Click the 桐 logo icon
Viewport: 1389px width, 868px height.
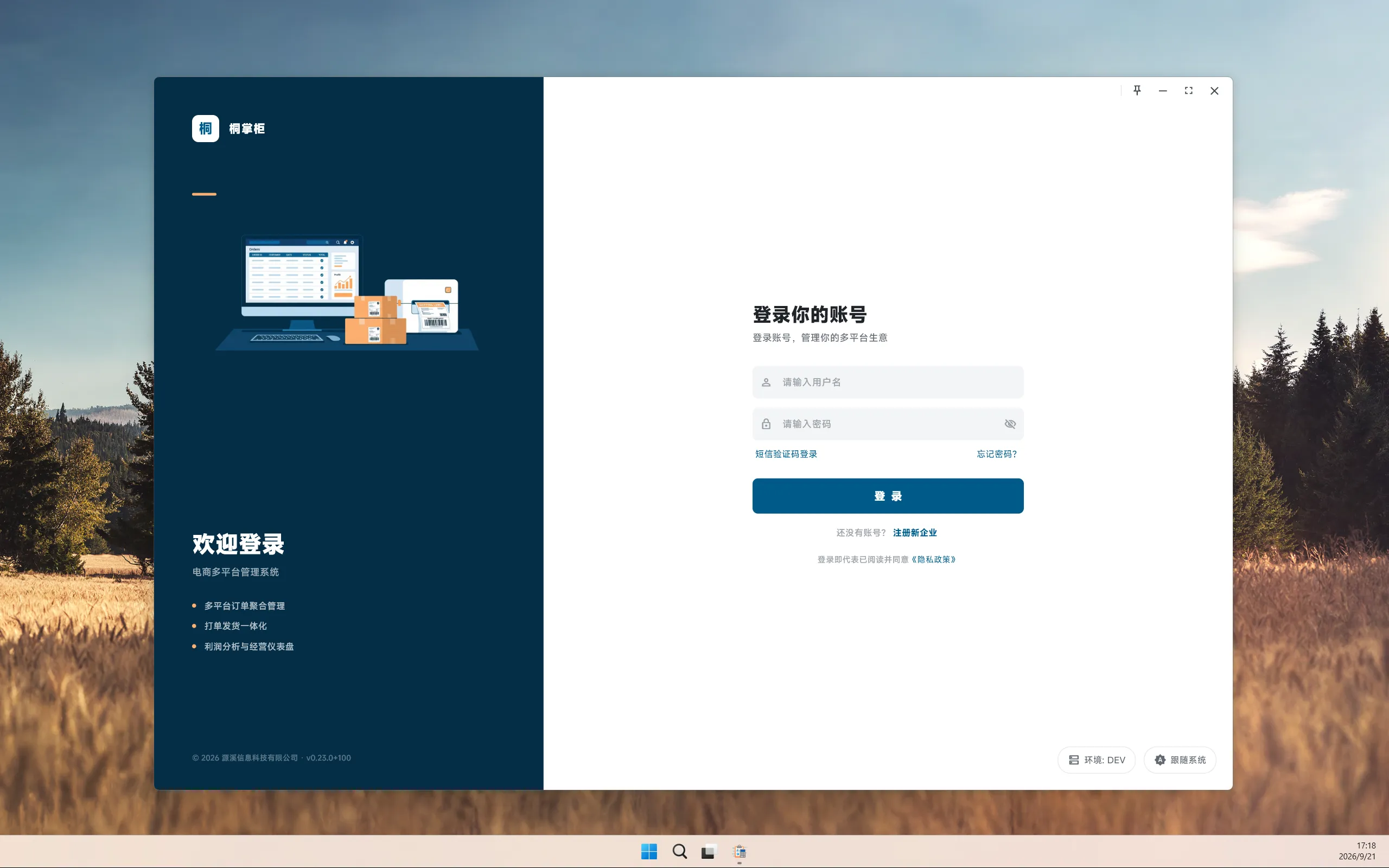[206, 129]
